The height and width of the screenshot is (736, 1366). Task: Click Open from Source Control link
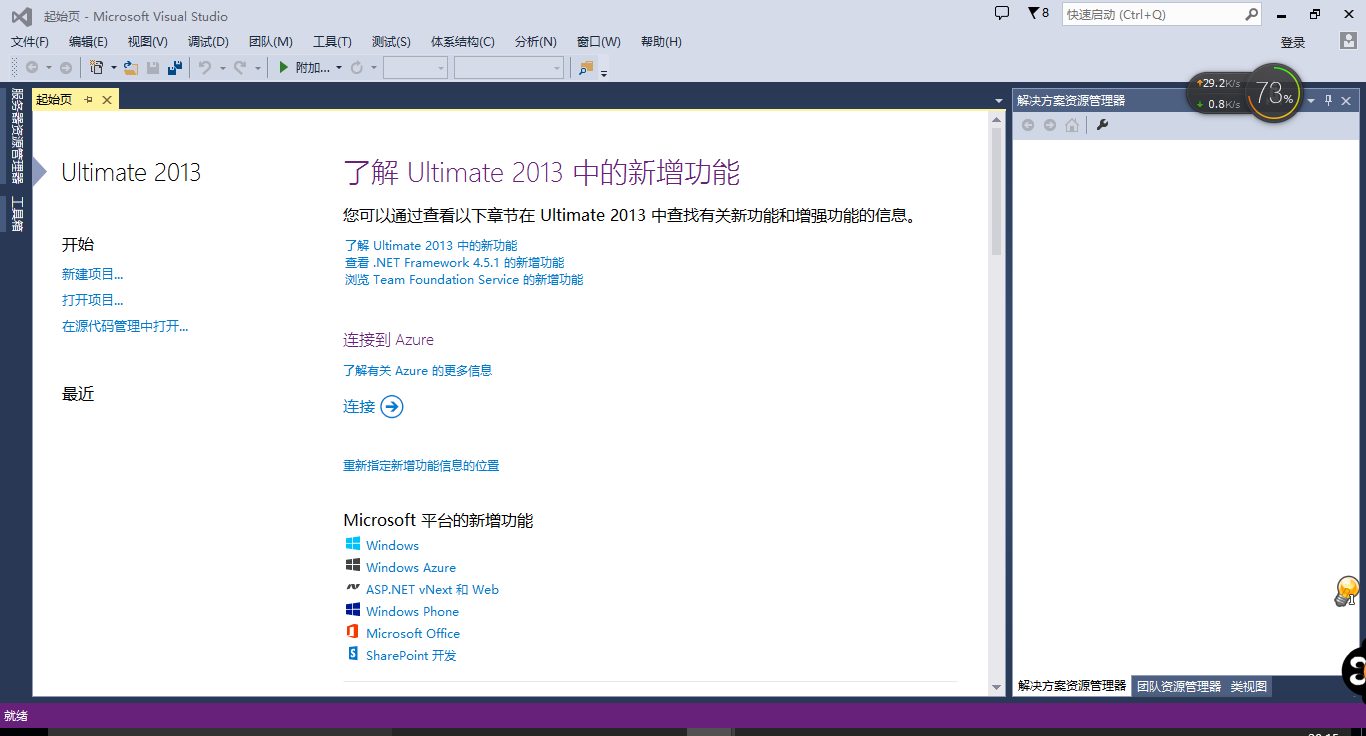[x=125, y=326]
